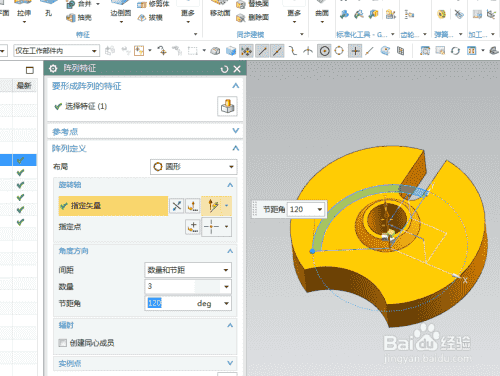The width and height of the screenshot is (500, 376).
Task: Collapse the 阵列定义 section
Action: click(x=236, y=148)
